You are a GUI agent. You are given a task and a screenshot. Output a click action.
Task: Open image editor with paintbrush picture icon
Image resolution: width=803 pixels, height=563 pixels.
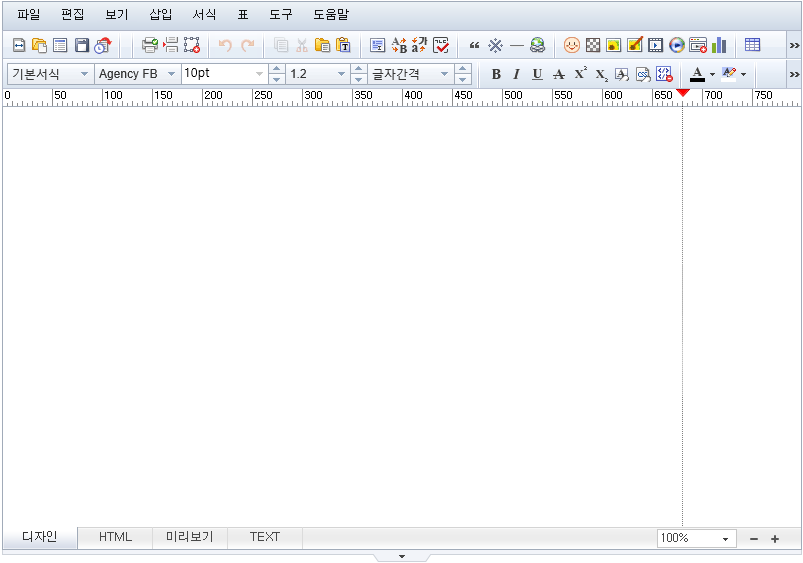(635, 46)
